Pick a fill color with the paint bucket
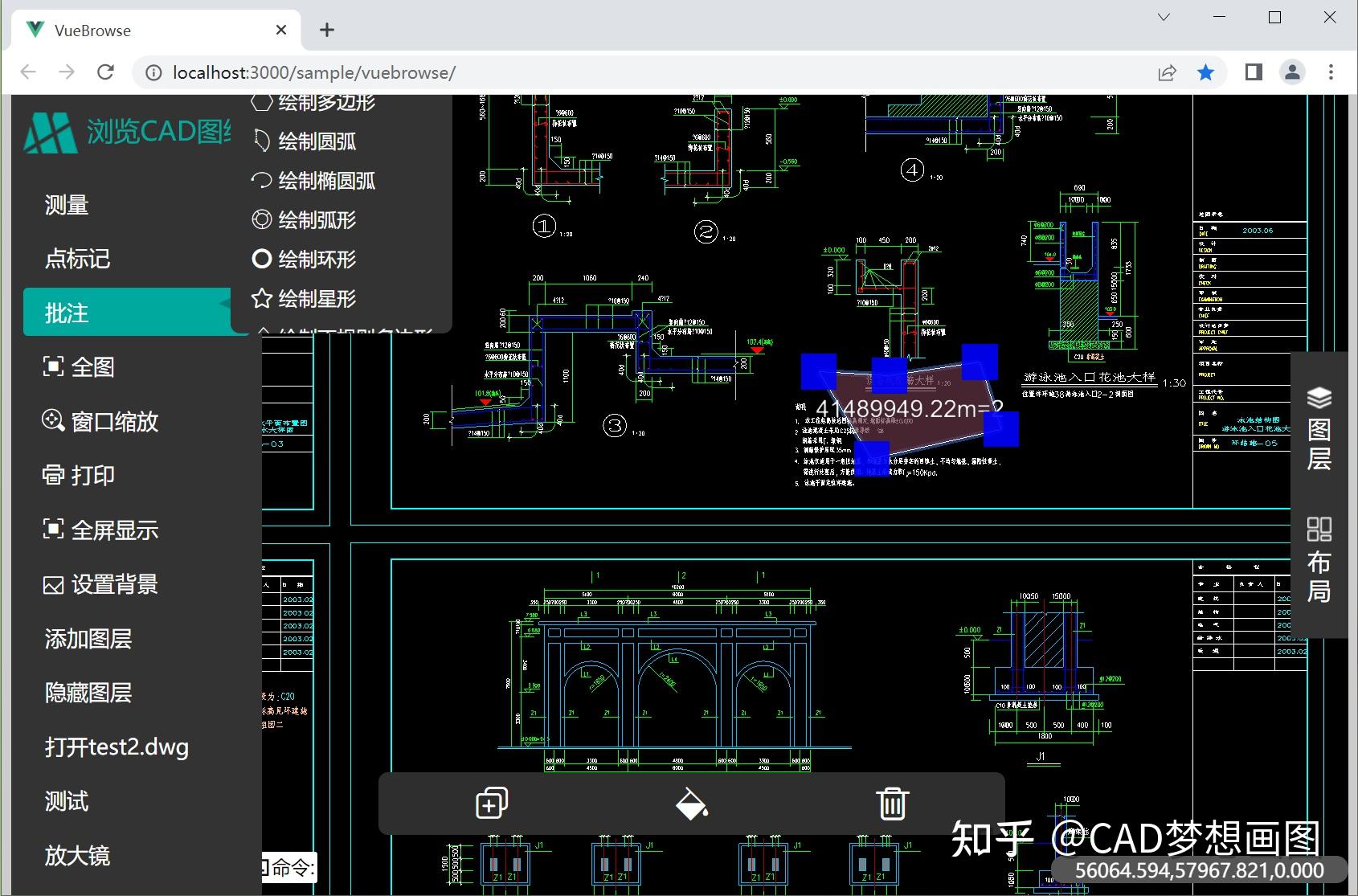The width and height of the screenshot is (1358, 896). (x=691, y=803)
